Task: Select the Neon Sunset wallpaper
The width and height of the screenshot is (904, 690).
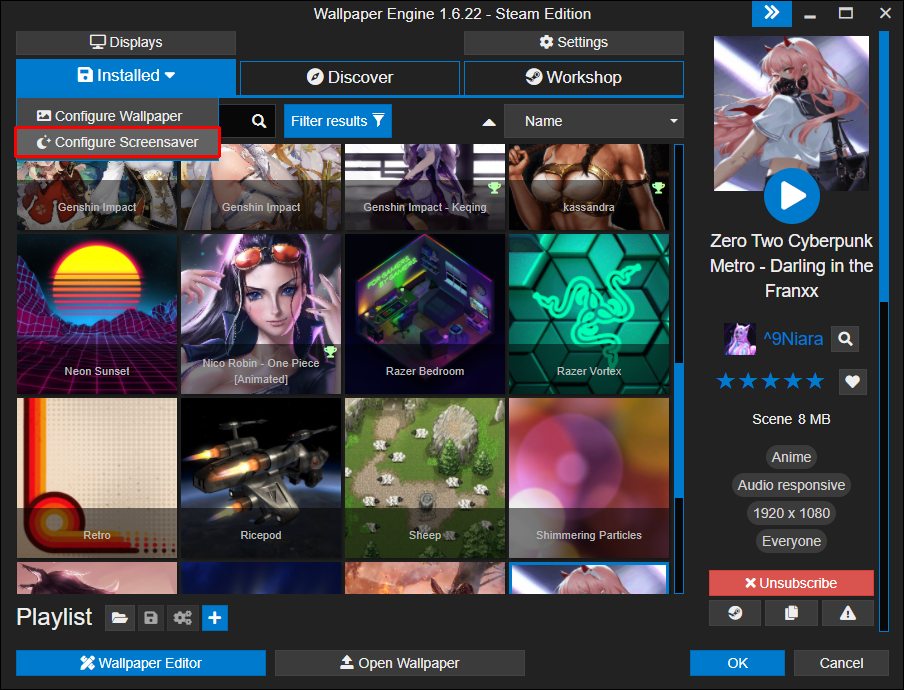Action: click(x=97, y=314)
